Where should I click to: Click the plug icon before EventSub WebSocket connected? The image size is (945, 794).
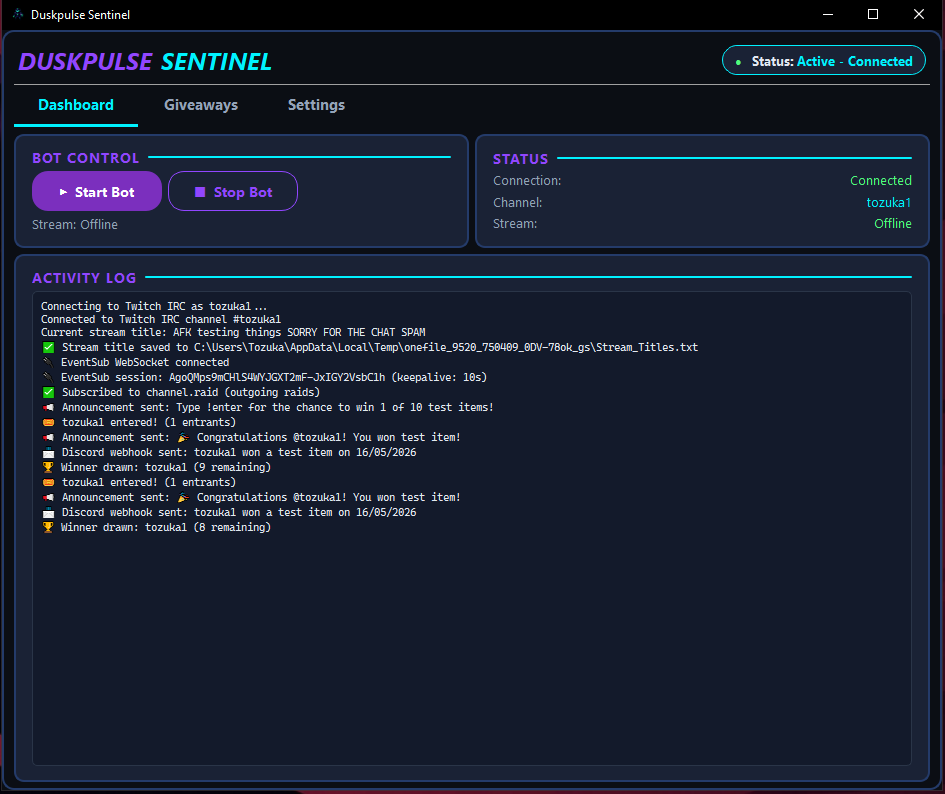(48, 362)
